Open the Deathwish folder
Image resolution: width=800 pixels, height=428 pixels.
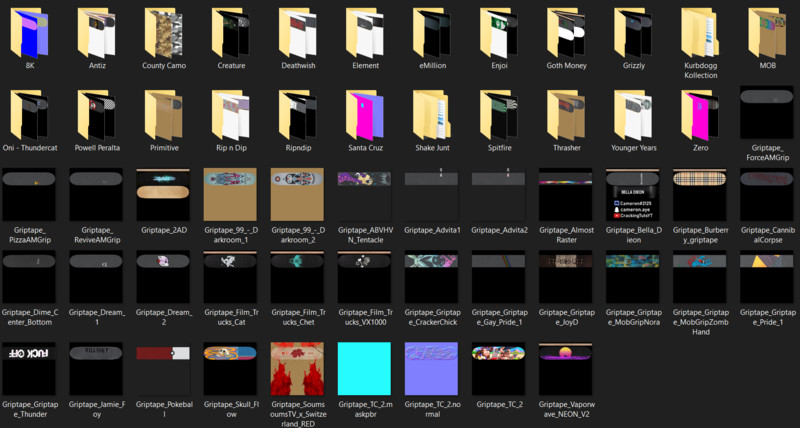298,33
